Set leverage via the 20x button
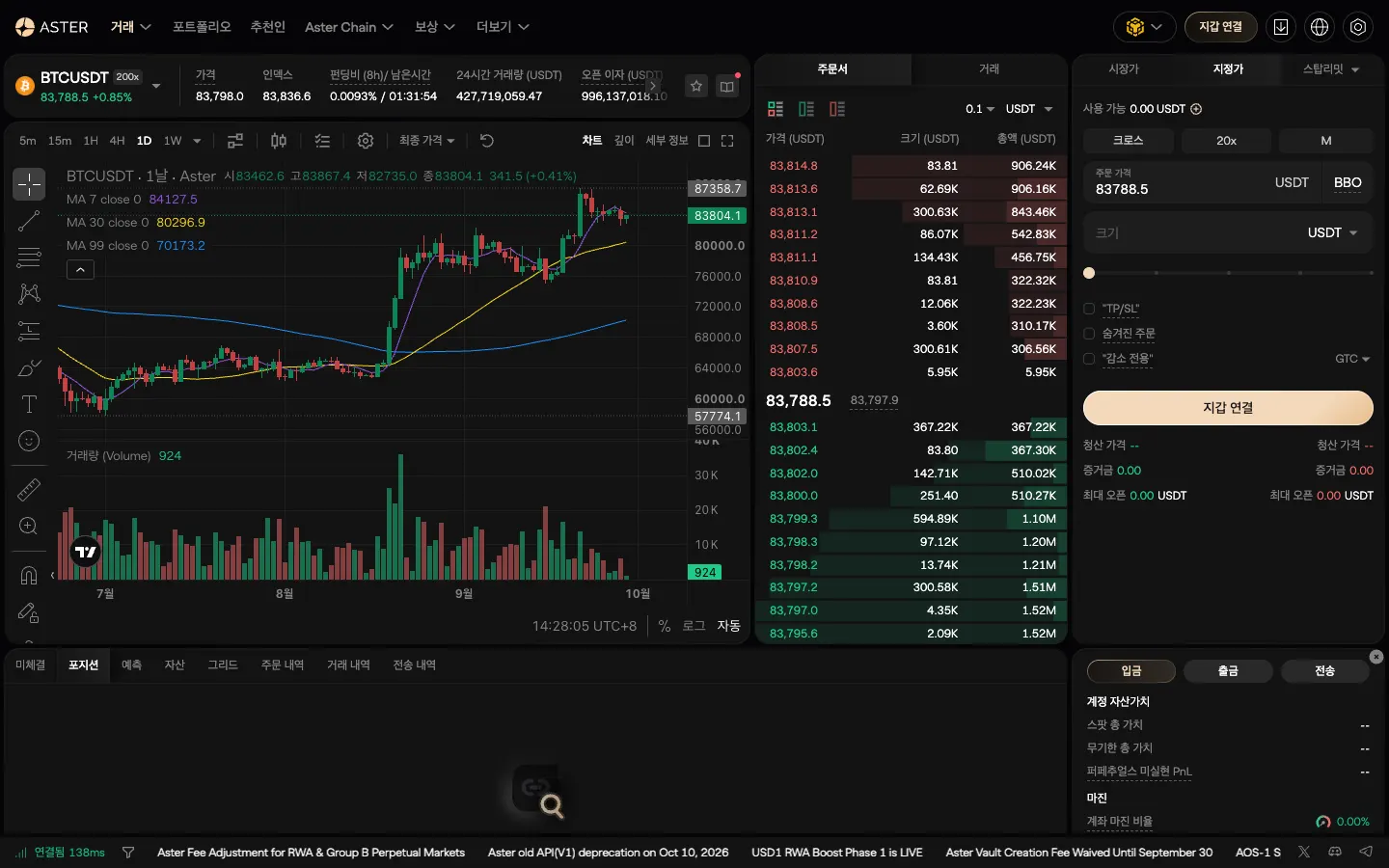Screen dimensions: 1389x868 tap(1226, 141)
